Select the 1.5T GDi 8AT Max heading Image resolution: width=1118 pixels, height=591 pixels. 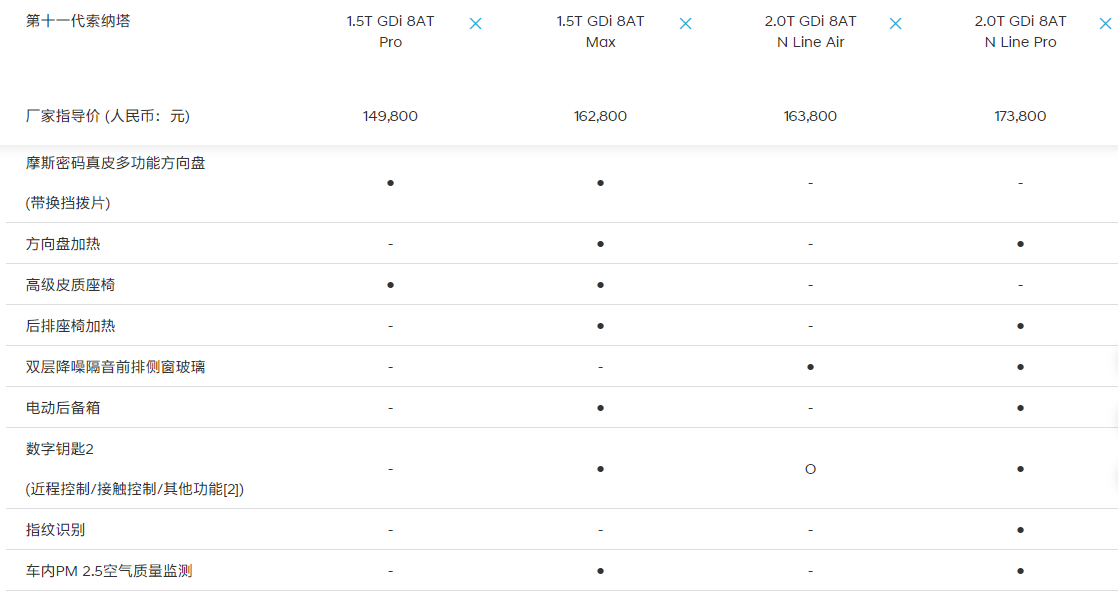[x=600, y=31]
